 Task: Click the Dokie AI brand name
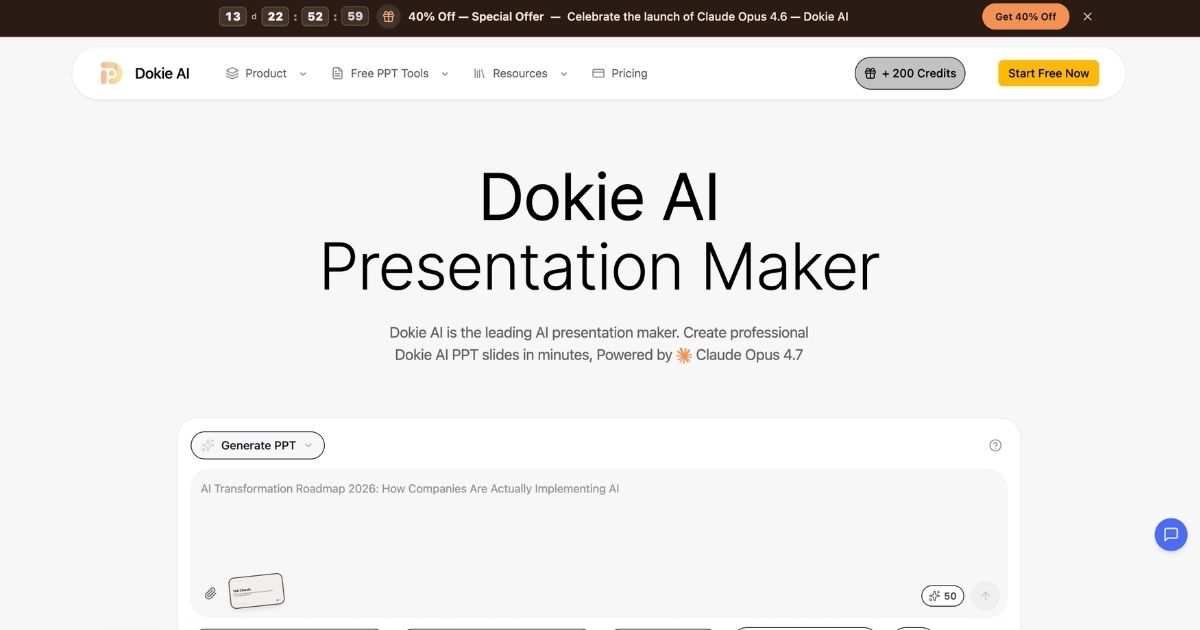(x=162, y=73)
